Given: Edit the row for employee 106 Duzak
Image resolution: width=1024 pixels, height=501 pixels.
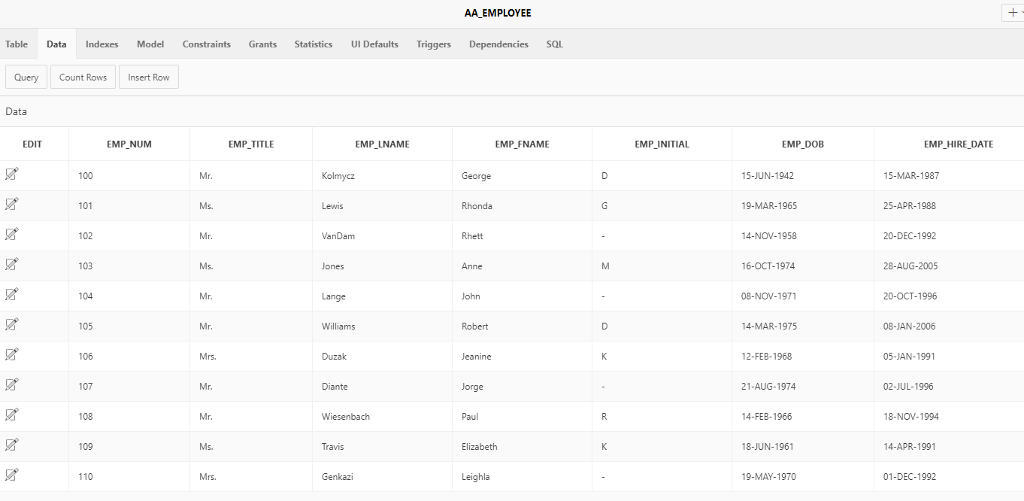Looking at the screenshot, I should (12, 354).
